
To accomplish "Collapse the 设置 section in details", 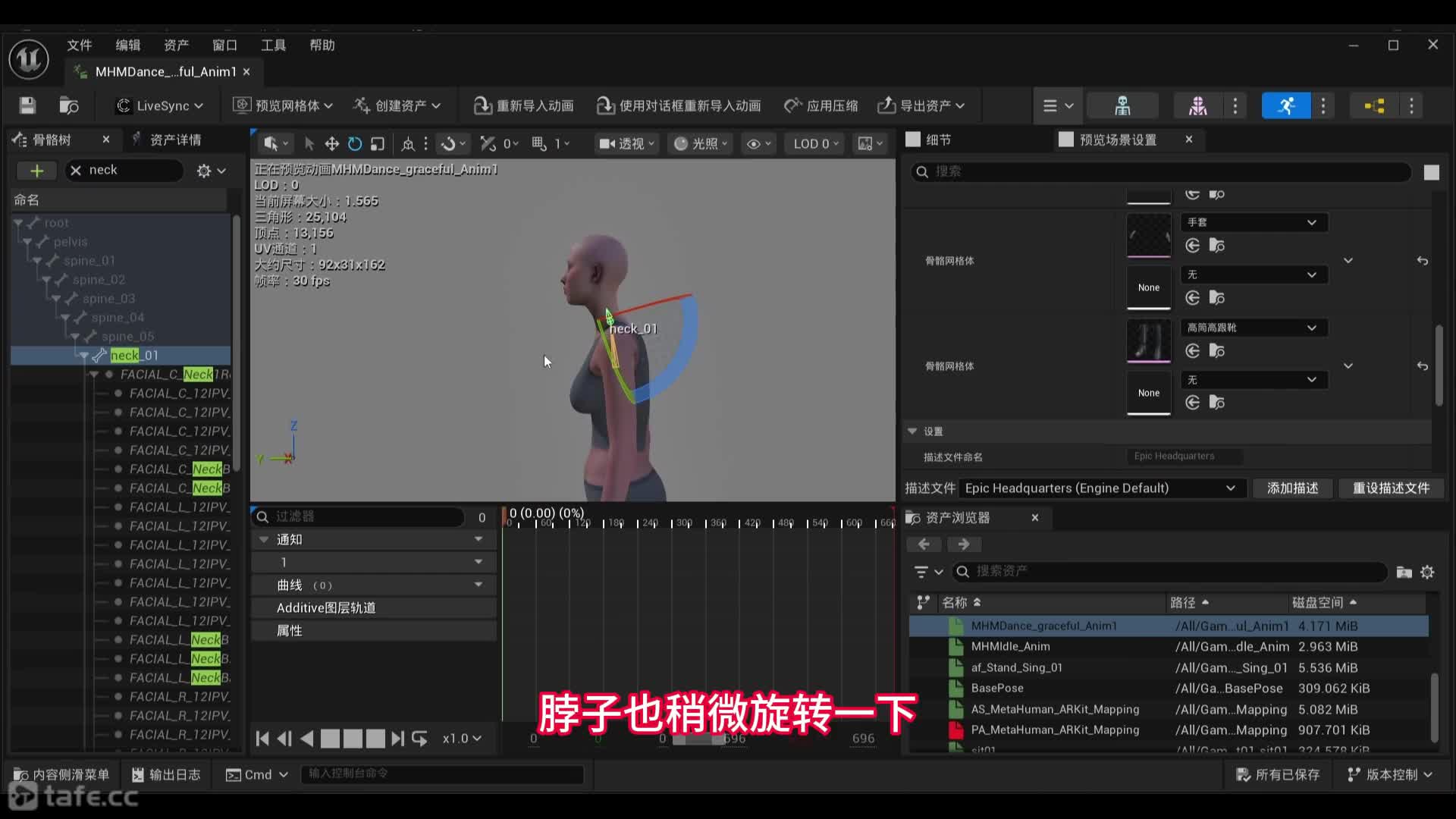I will (x=912, y=431).
